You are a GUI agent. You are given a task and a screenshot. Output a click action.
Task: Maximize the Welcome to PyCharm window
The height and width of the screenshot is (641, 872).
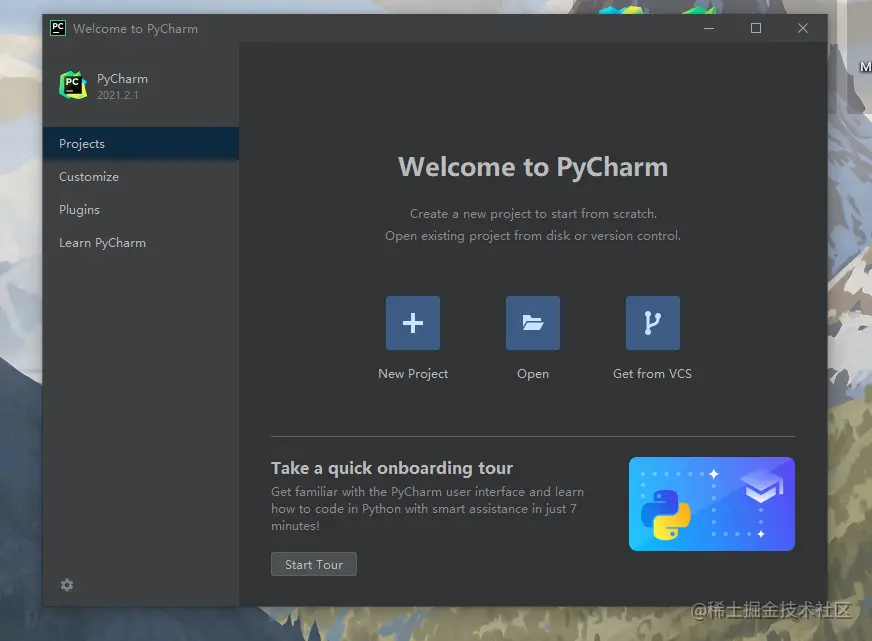pos(756,28)
